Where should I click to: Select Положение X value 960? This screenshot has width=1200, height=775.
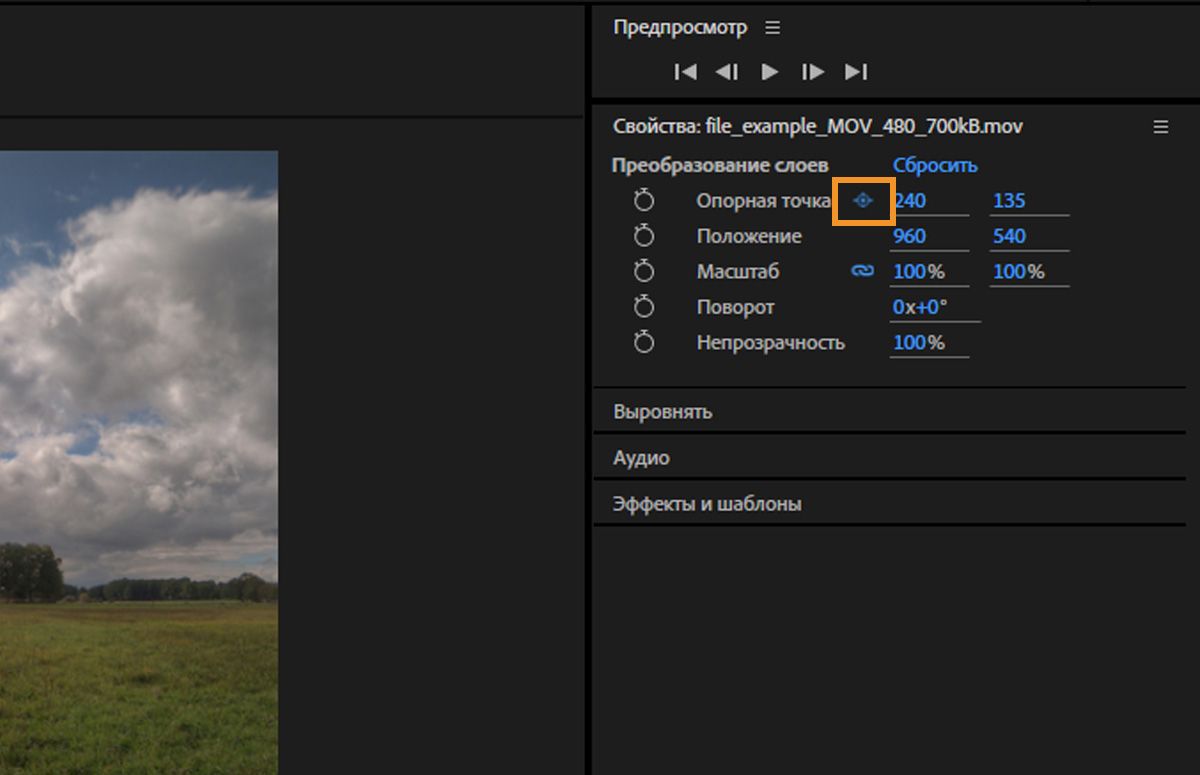pyautogui.click(x=910, y=236)
